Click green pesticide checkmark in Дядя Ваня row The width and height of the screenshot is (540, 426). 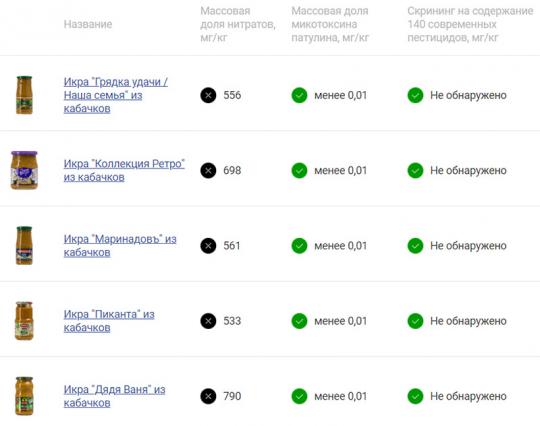[415, 396]
